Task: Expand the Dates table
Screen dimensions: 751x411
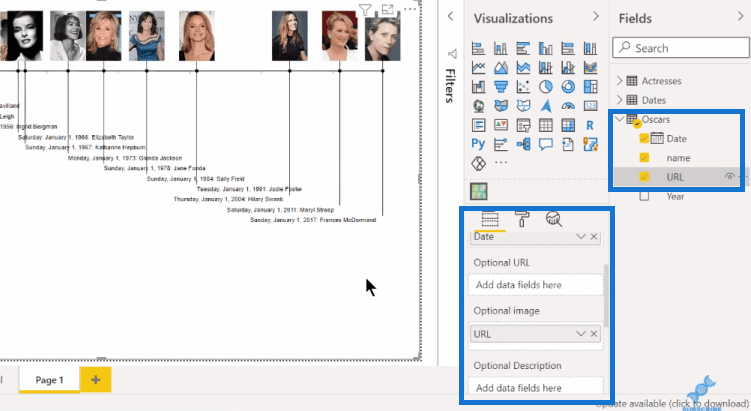Action: 619,100
